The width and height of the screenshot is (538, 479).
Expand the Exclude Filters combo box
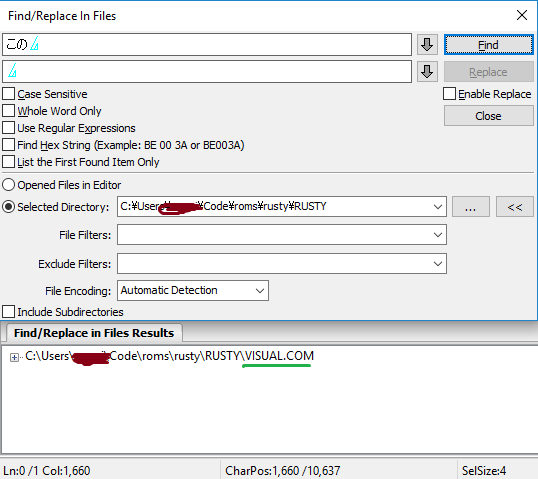click(437, 264)
